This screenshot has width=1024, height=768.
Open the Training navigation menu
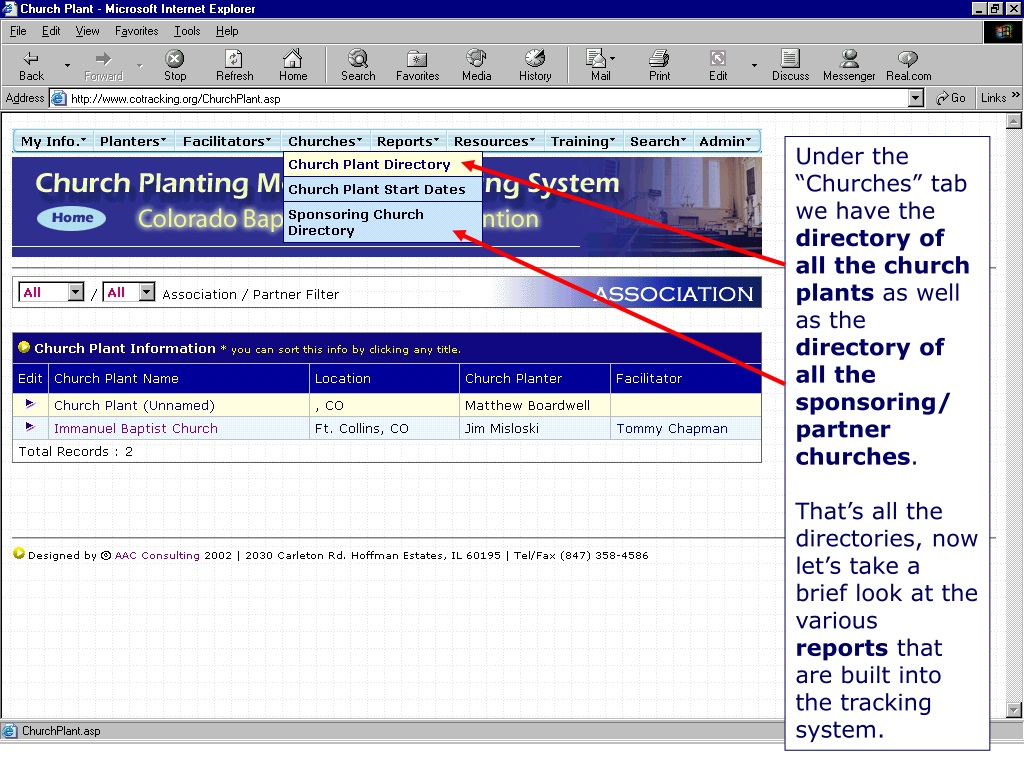click(583, 141)
